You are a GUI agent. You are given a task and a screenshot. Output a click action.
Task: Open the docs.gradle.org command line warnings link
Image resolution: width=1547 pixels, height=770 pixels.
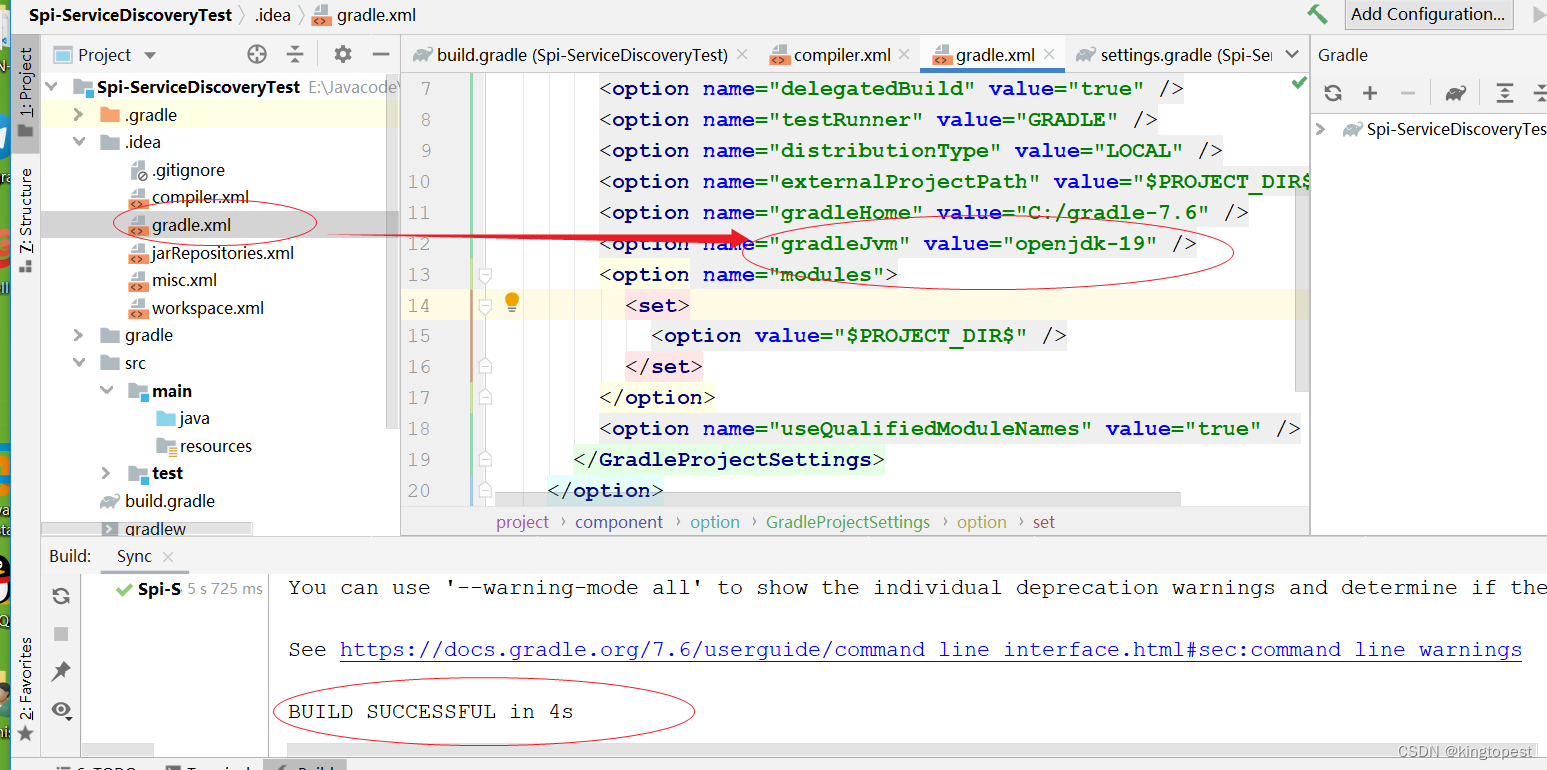coord(930,650)
